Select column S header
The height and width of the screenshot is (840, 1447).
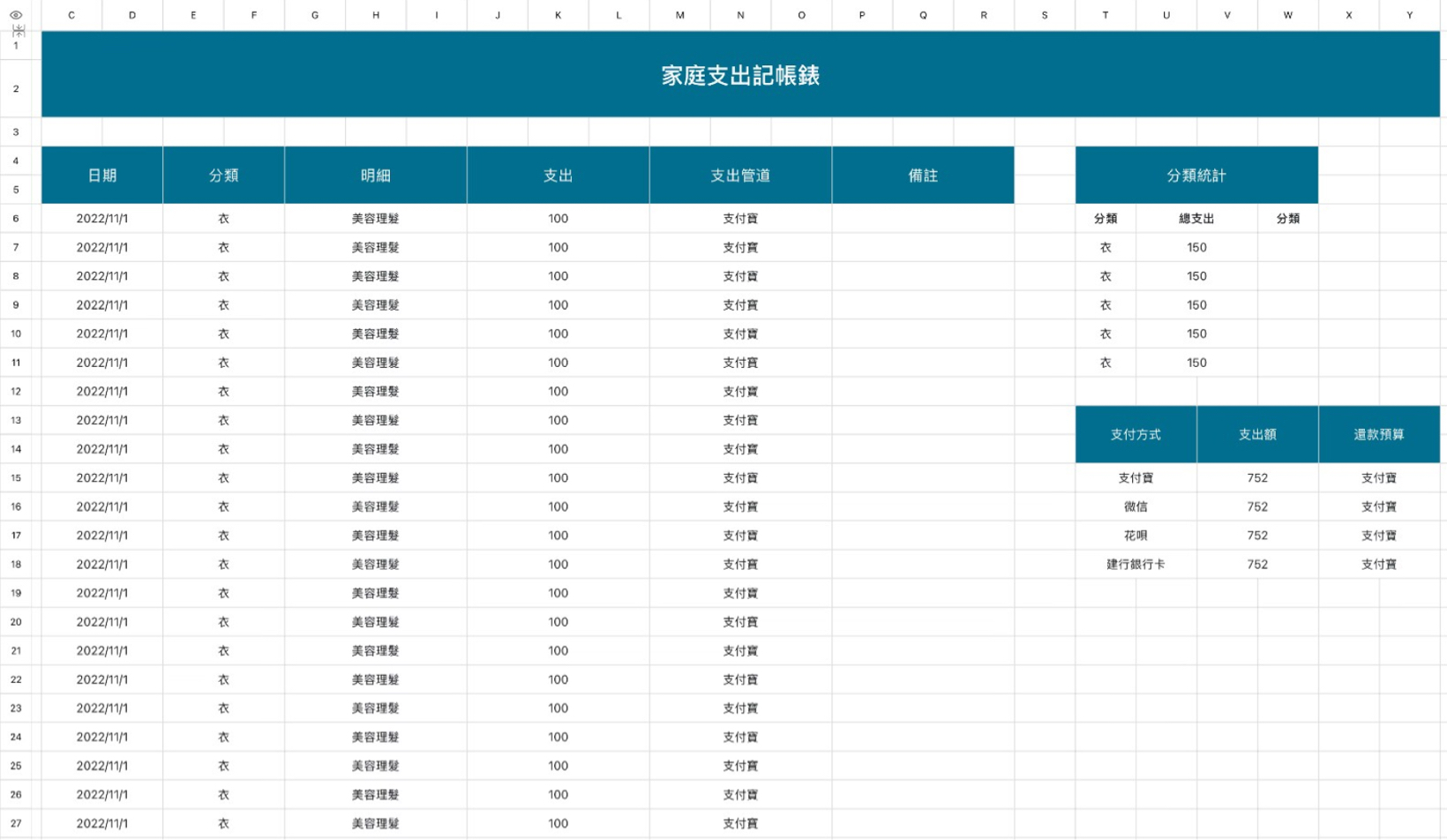[x=1045, y=15]
